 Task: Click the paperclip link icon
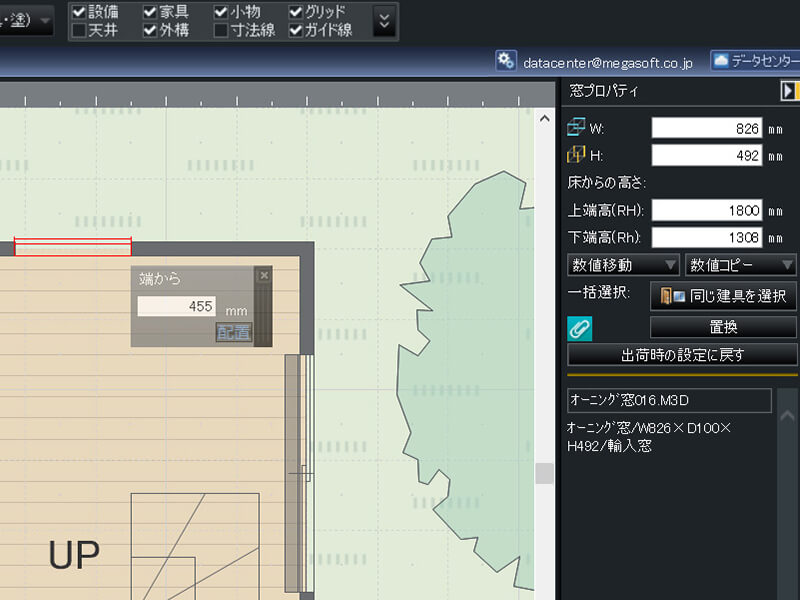click(580, 327)
